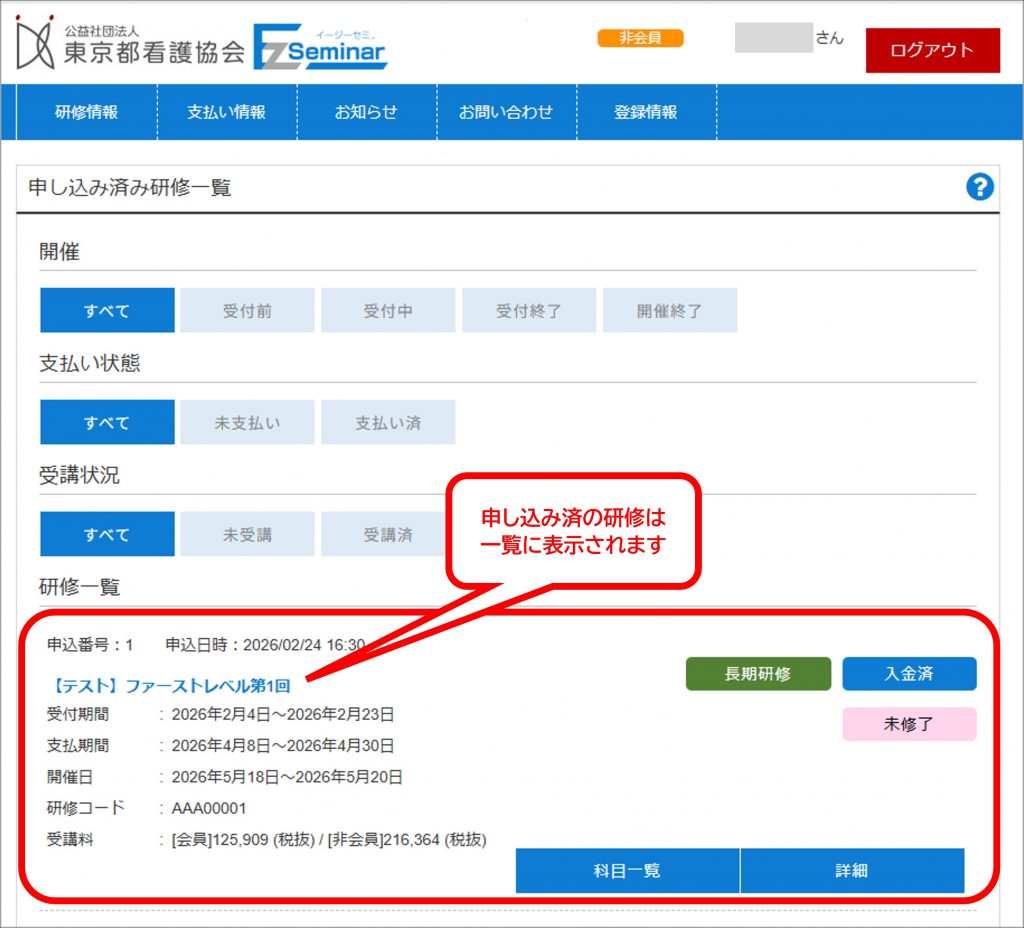Click the 詳細 button
The image size is (1024, 928).
(852, 871)
